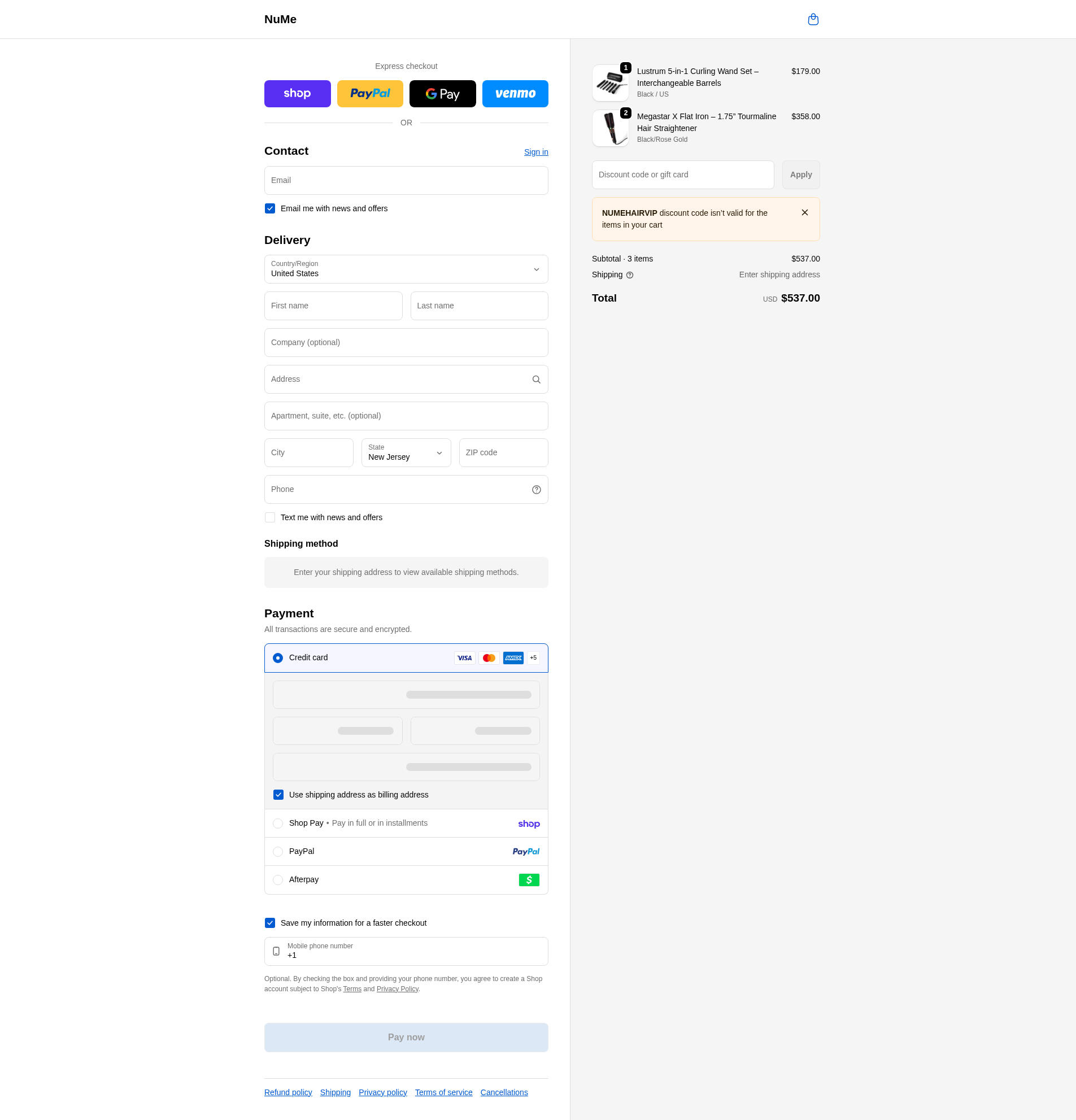Click the Venmo express checkout button
The image size is (1076, 1120).
coord(515,94)
